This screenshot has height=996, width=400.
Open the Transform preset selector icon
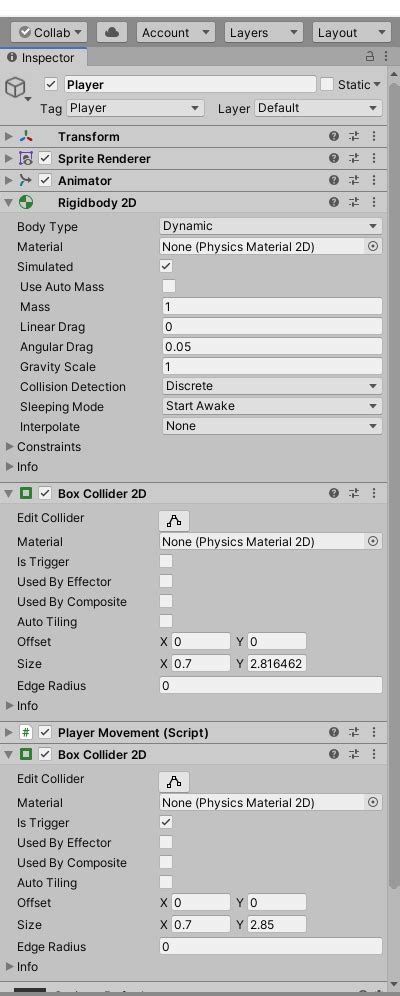point(354,137)
